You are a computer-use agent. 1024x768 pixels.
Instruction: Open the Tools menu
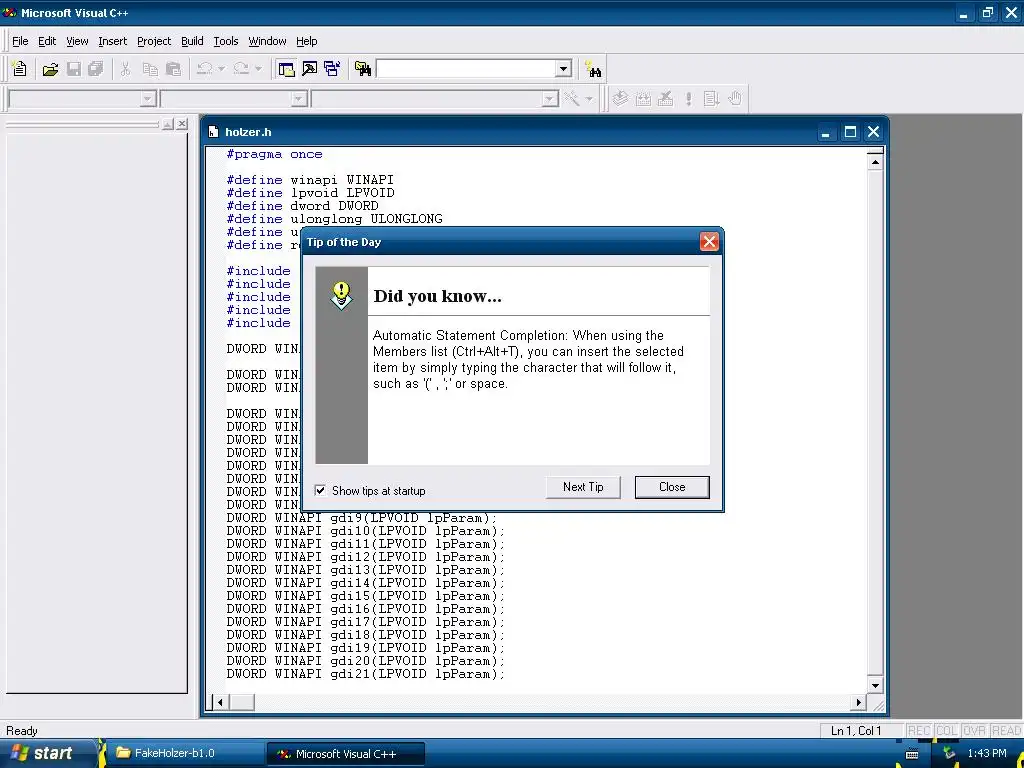click(x=226, y=41)
